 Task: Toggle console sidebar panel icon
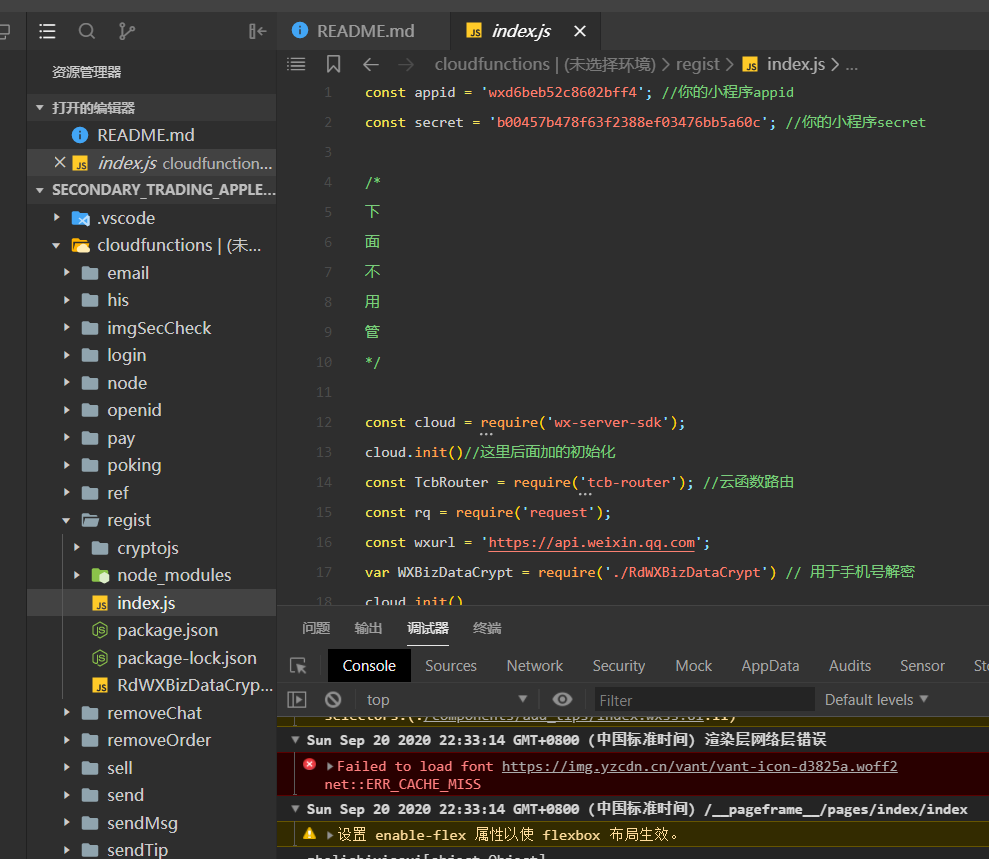(297, 699)
